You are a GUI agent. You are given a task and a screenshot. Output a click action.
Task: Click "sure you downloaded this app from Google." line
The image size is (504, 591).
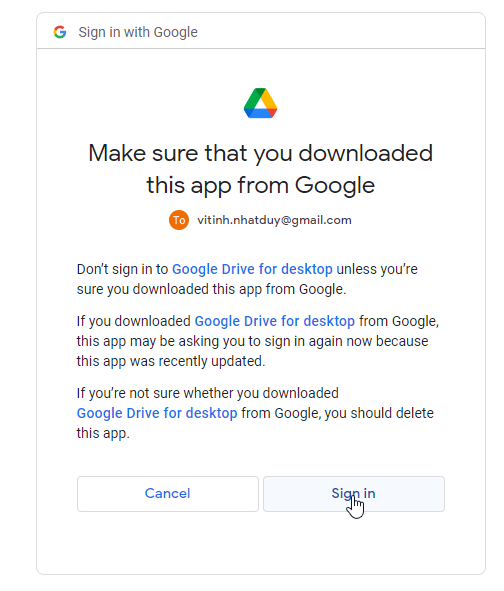211,289
